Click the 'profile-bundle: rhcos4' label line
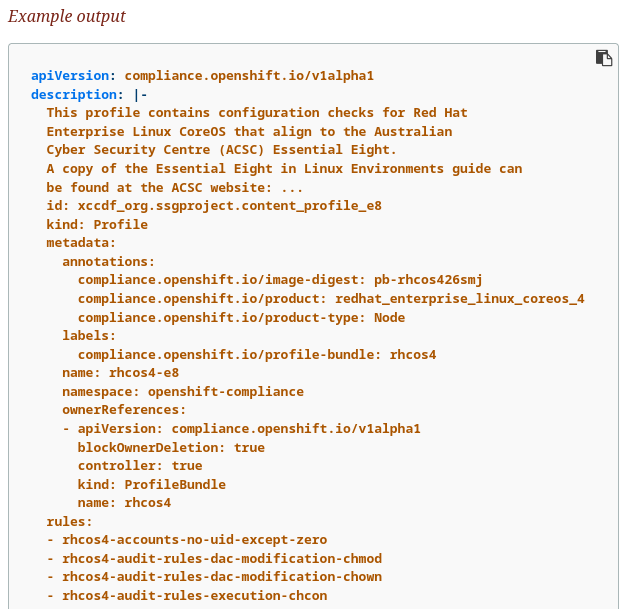 [257, 354]
